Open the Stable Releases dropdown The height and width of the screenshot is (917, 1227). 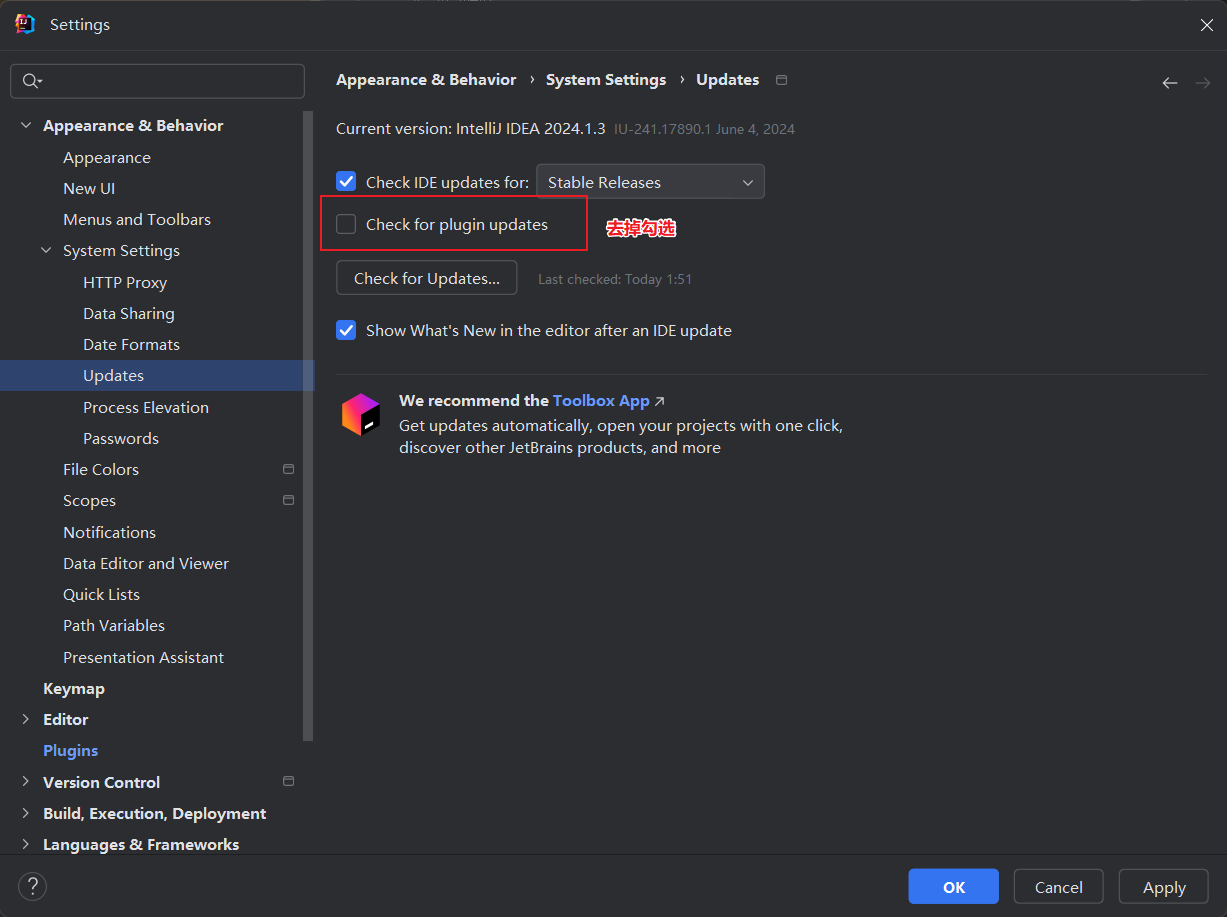(651, 182)
